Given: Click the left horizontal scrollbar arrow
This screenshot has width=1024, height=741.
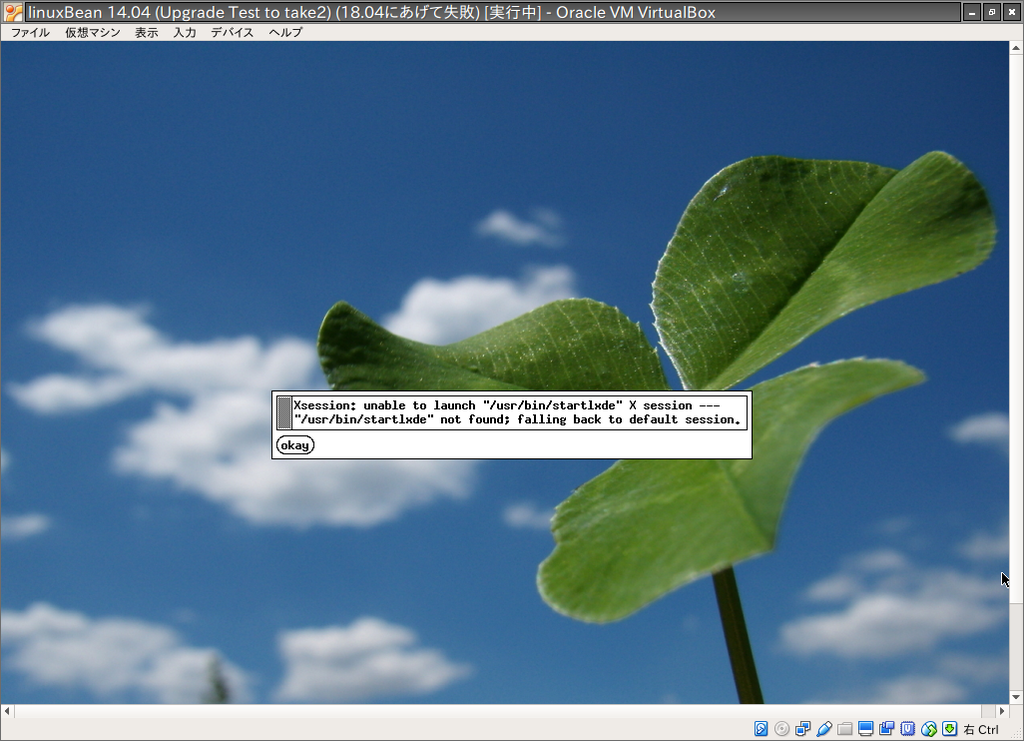Looking at the screenshot, I should coord(6,710).
